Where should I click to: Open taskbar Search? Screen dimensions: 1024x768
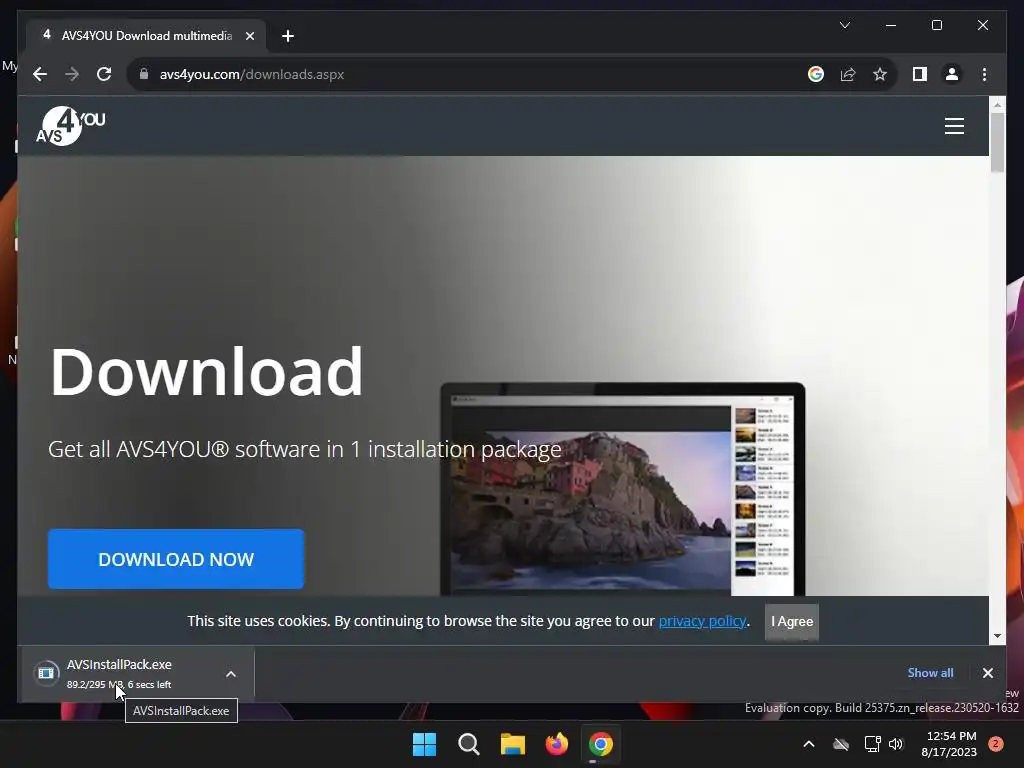(469, 744)
